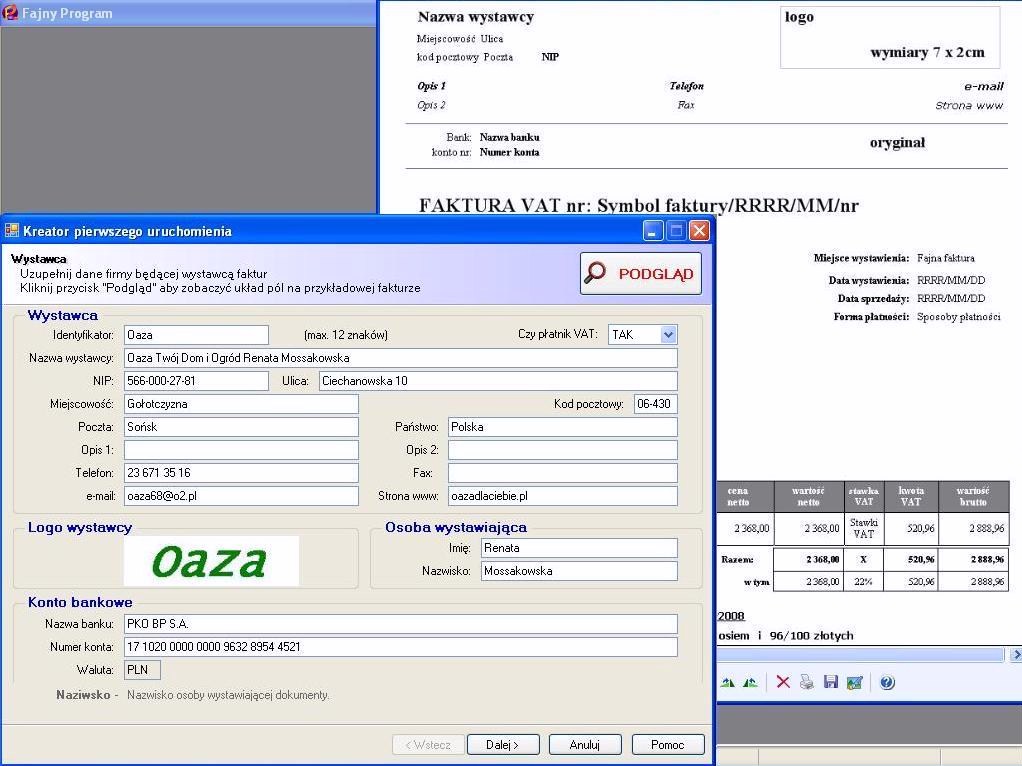Click the Kod pocztowy field
This screenshot has height=766, width=1022.
(x=655, y=404)
